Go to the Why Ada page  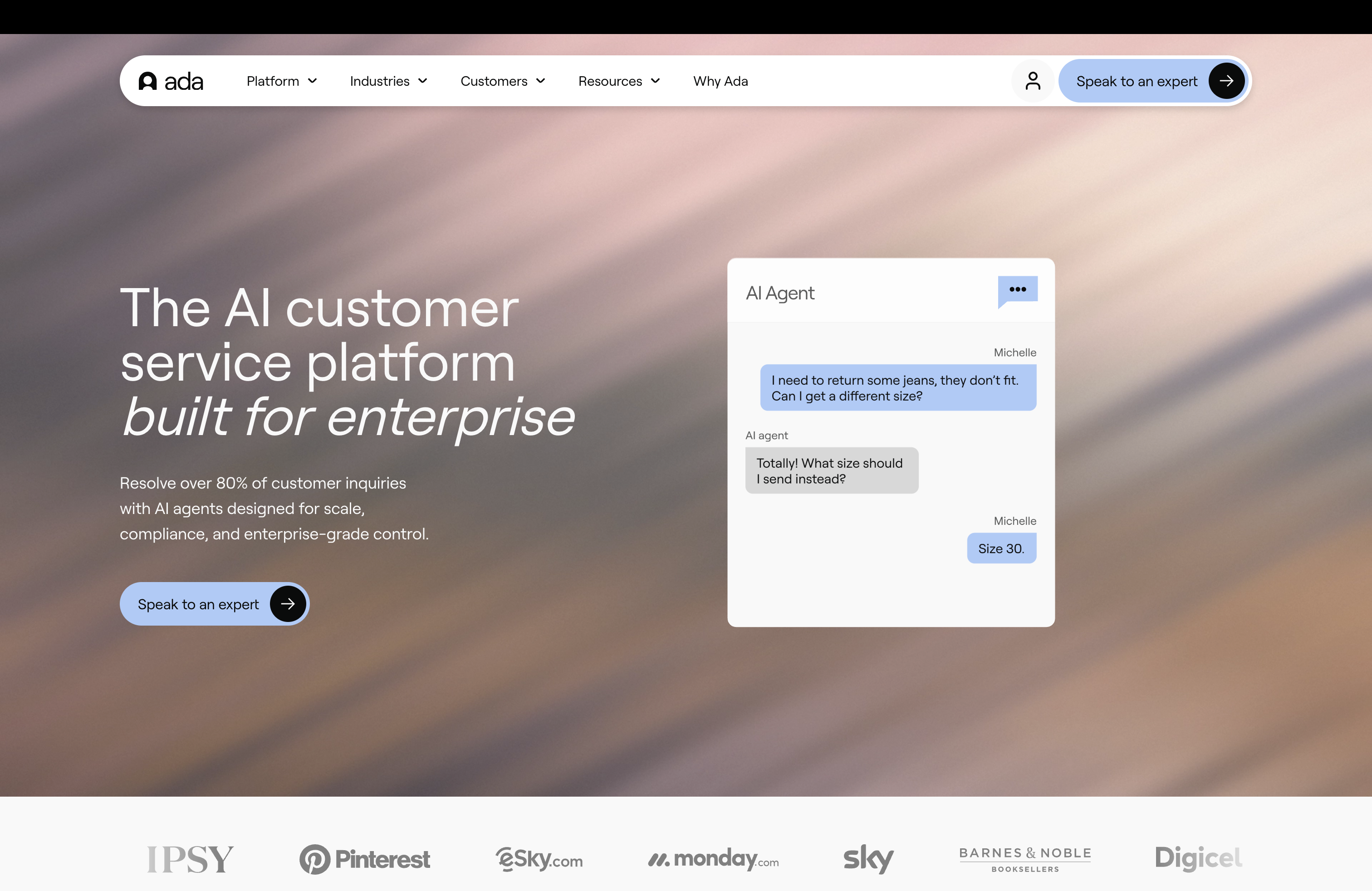[x=720, y=81]
